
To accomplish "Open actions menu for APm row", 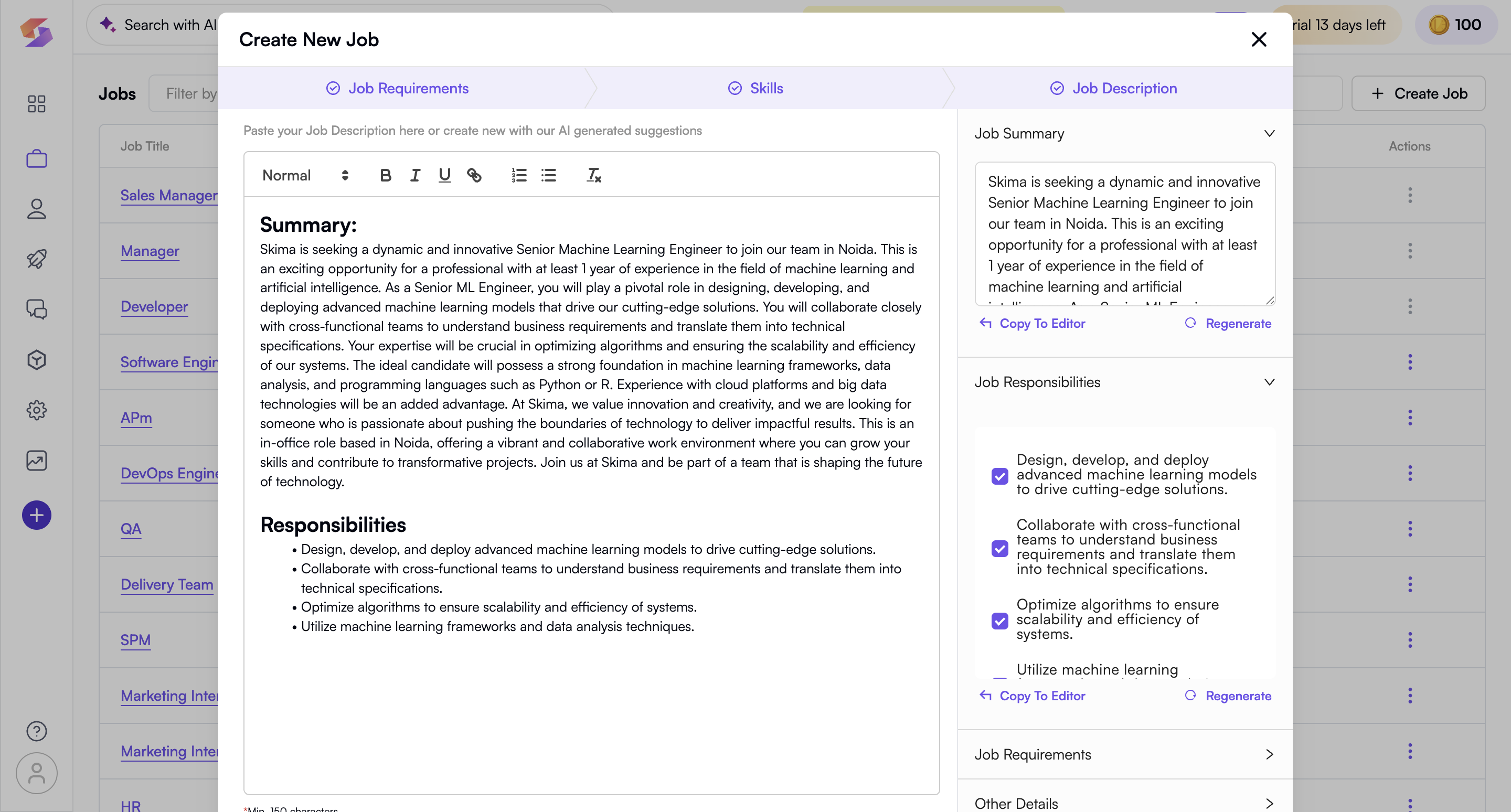I will pyautogui.click(x=1410, y=418).
